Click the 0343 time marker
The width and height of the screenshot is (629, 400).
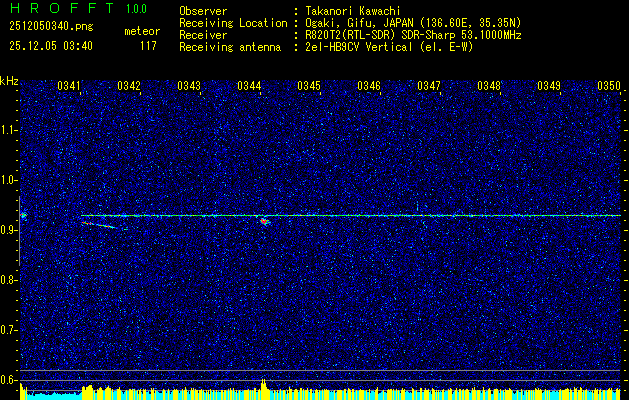click(x=189, y=86)
